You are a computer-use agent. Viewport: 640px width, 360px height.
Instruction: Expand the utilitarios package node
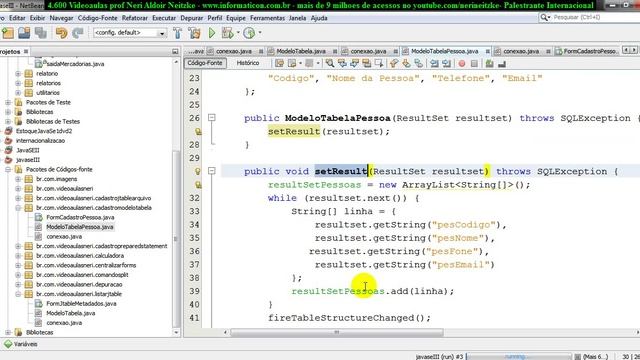pos(18,93)
